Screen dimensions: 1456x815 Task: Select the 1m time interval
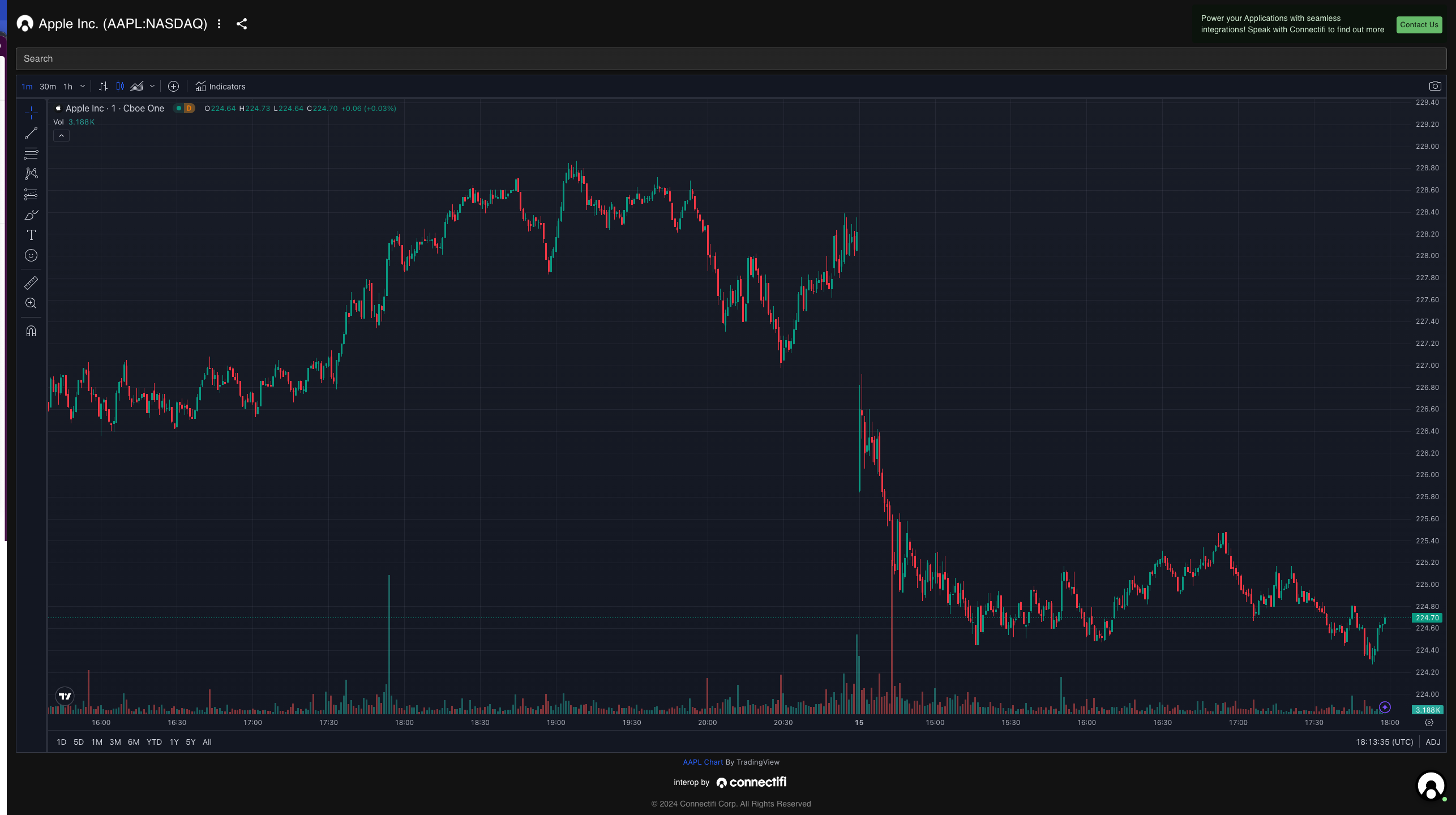pos(27,87)
